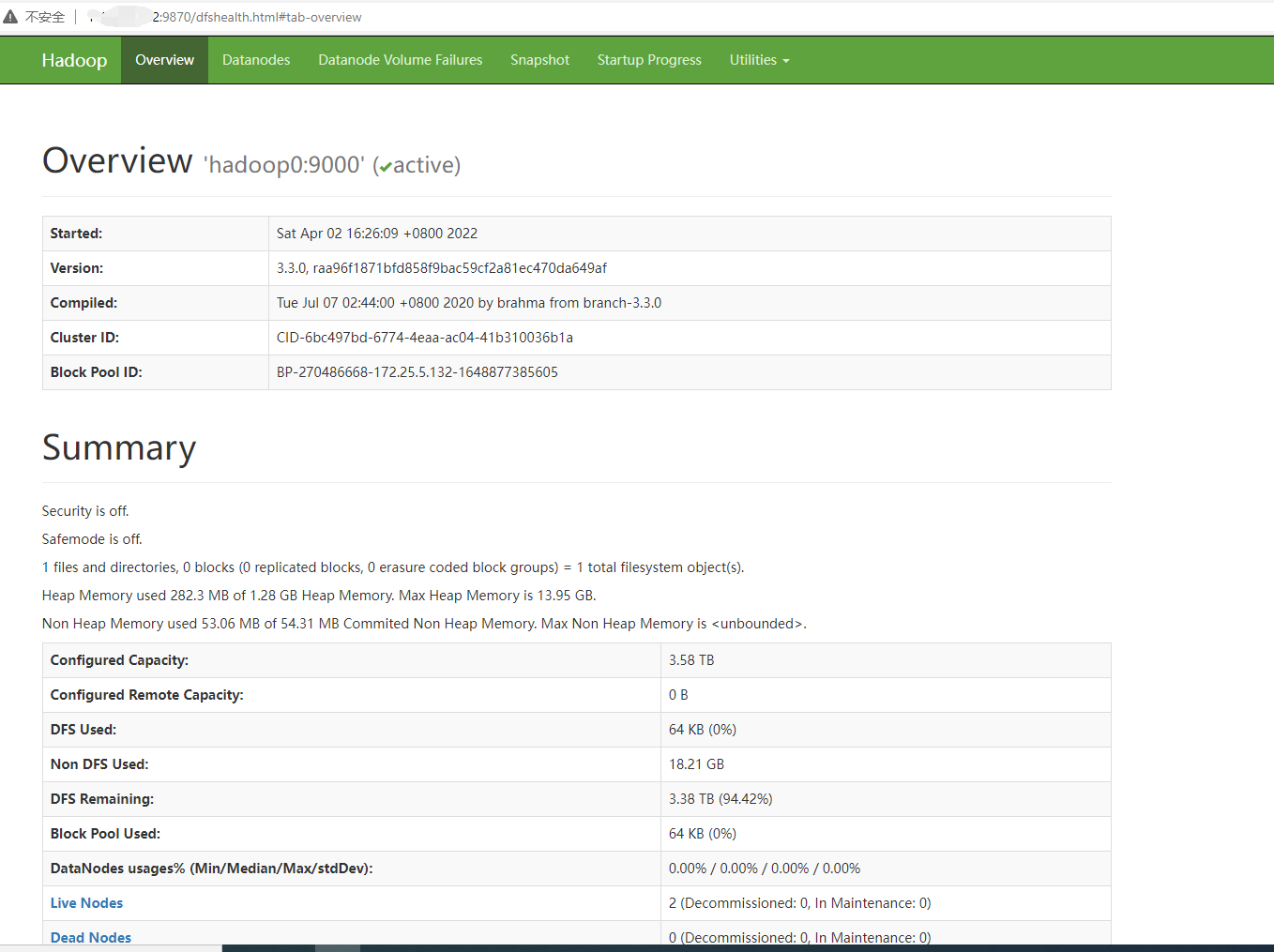Image resolution: width=1274 pixels, height=952 pixels.
Task: Click the Started timestamp value
Action: tap(377, 234)
